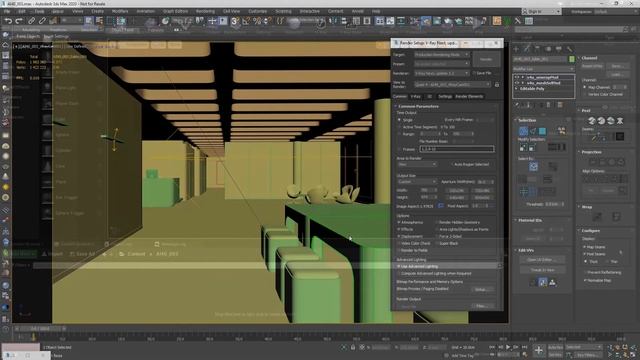
Task: Open the Create tab (plus icon) in command panel
Action: (x=516, y=49)
